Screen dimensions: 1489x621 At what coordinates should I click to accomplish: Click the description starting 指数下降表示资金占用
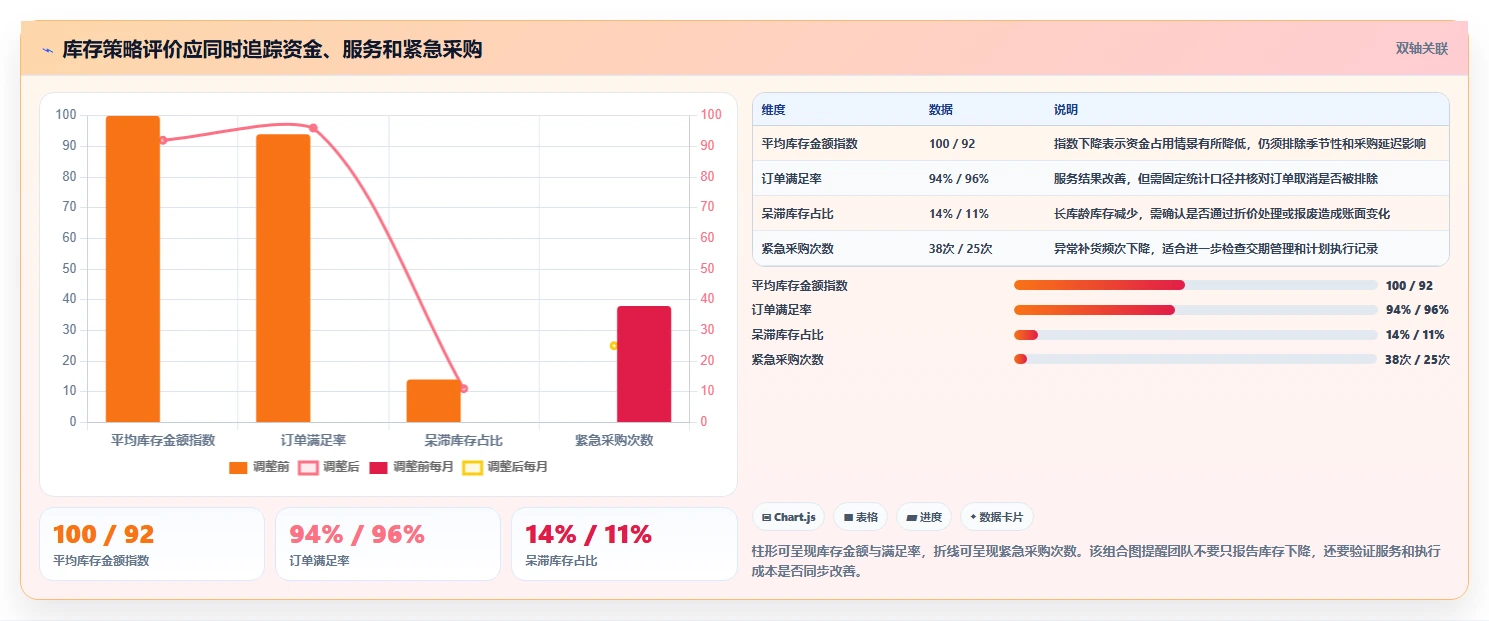tap(1240, 144)
